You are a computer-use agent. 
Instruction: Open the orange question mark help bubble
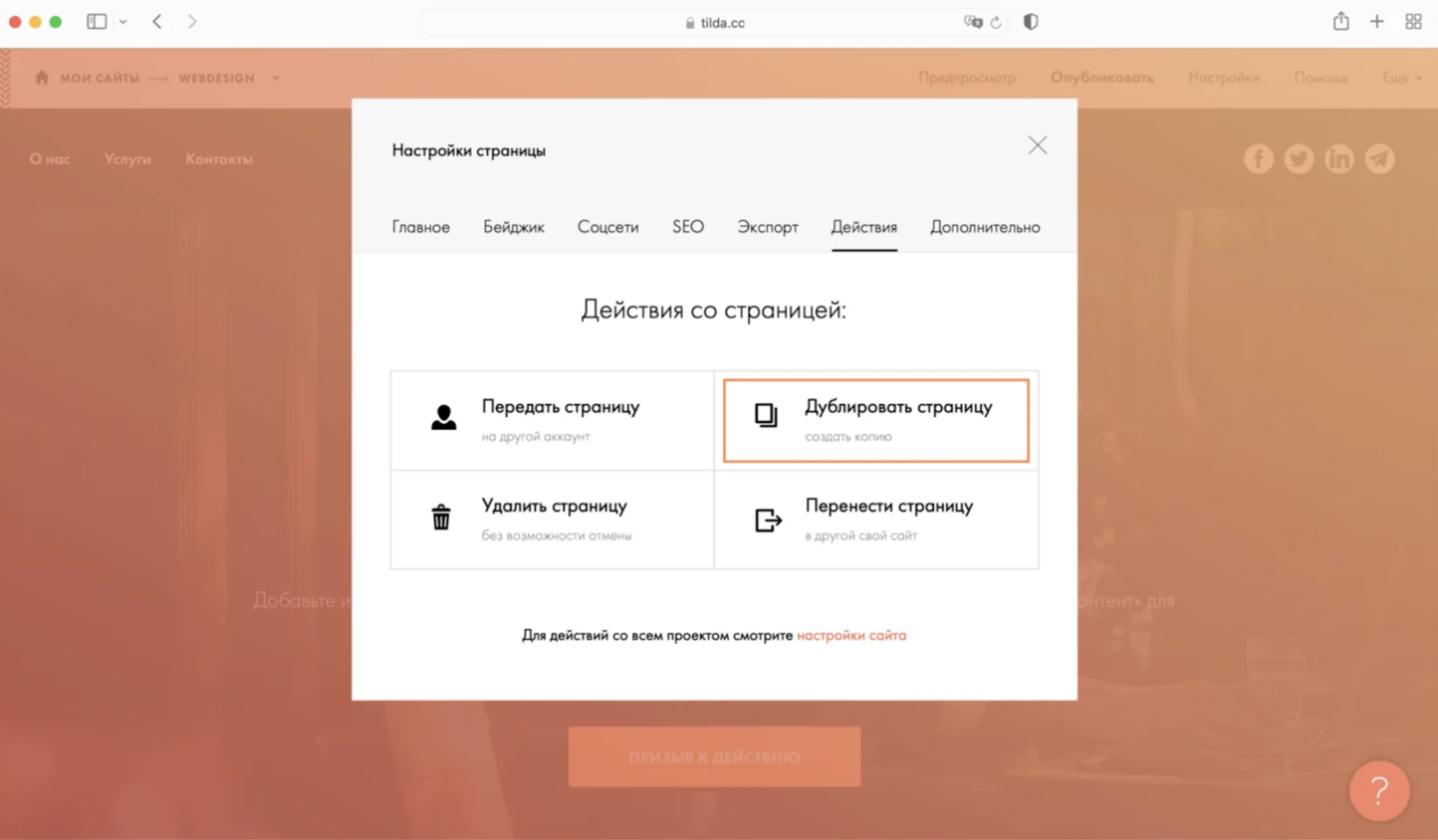1379,791
